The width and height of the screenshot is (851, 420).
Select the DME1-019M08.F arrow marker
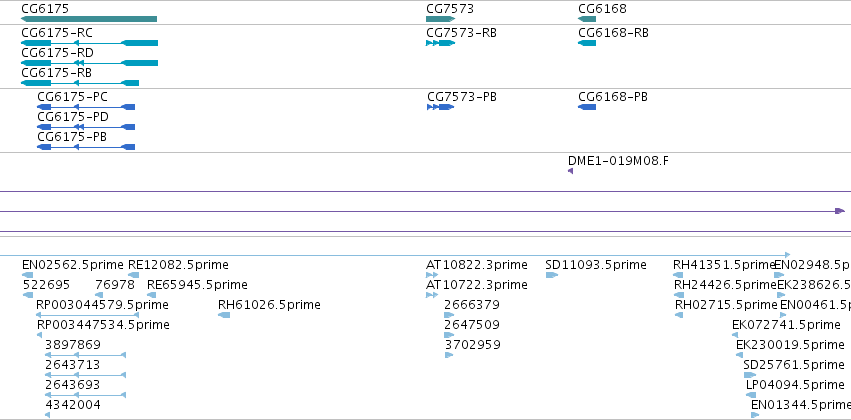pyautogui.click(x=570, y=171)
